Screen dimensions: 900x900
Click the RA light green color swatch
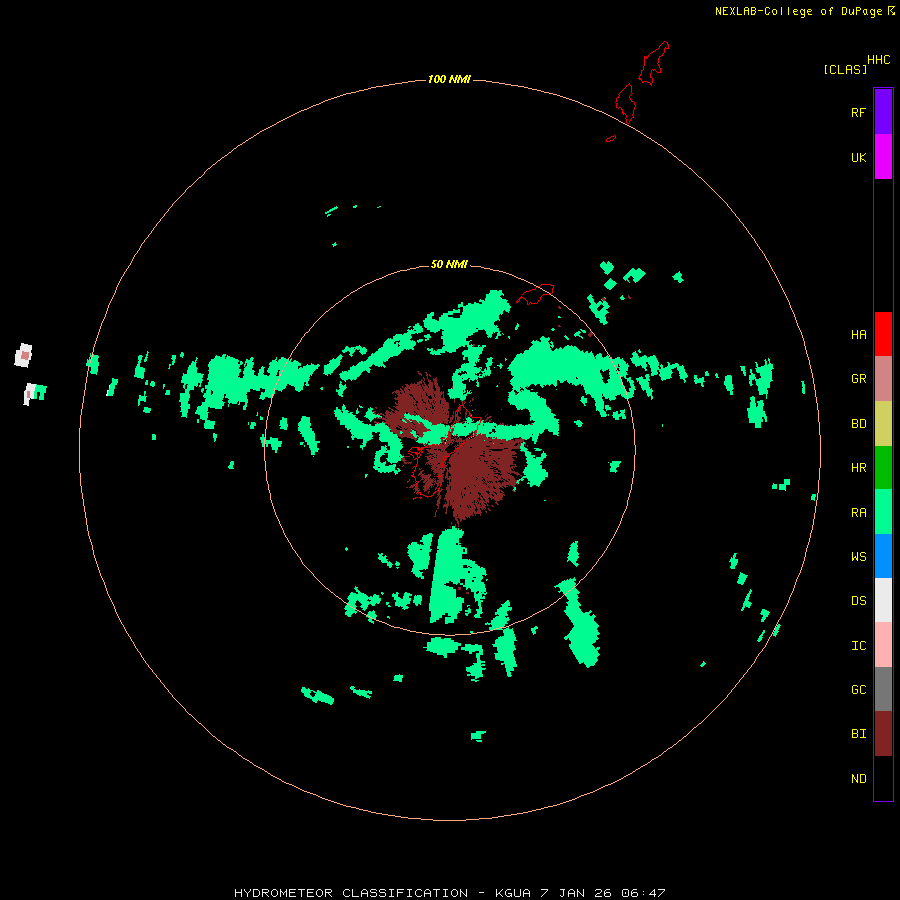883,512
